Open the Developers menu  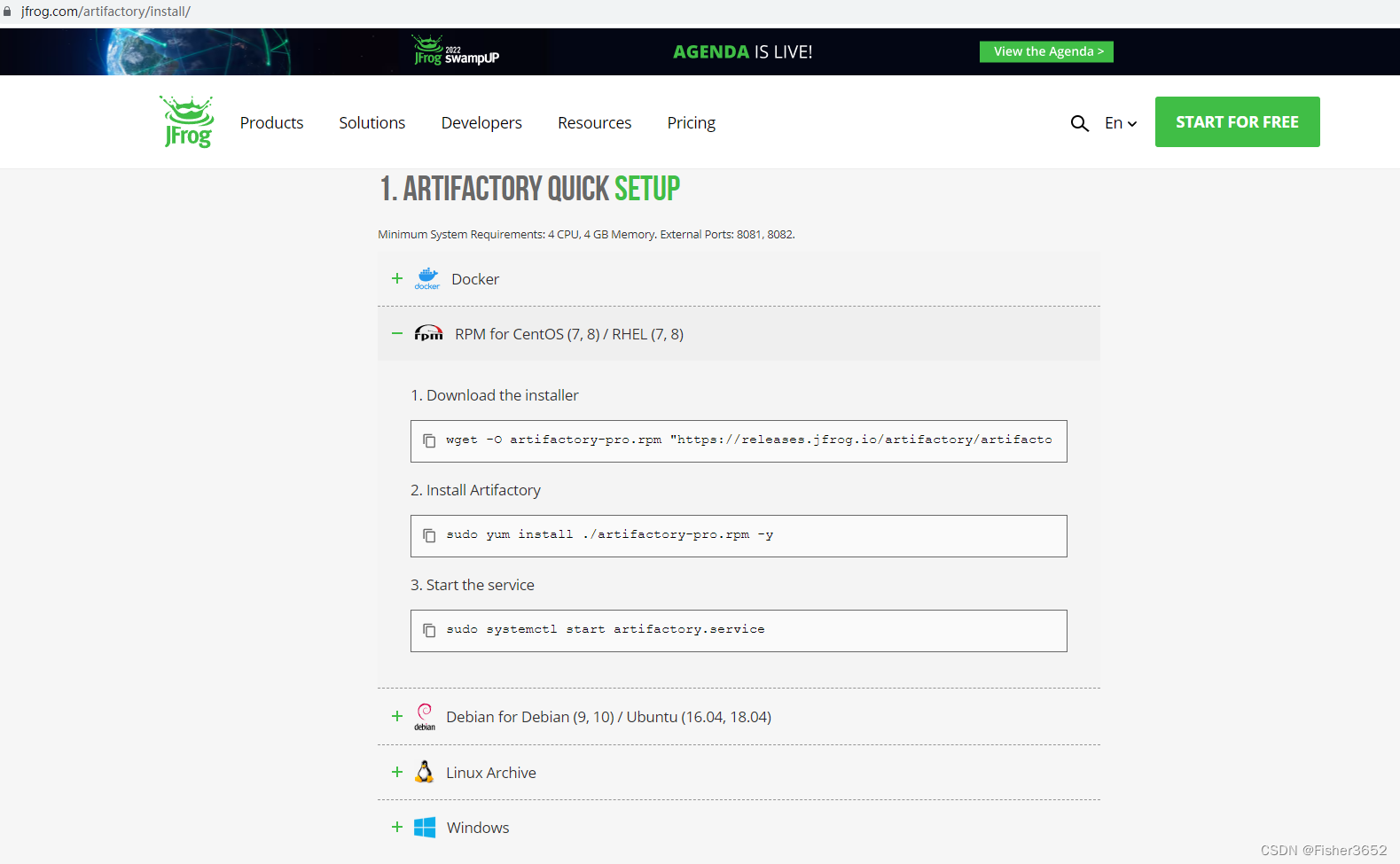481,123
